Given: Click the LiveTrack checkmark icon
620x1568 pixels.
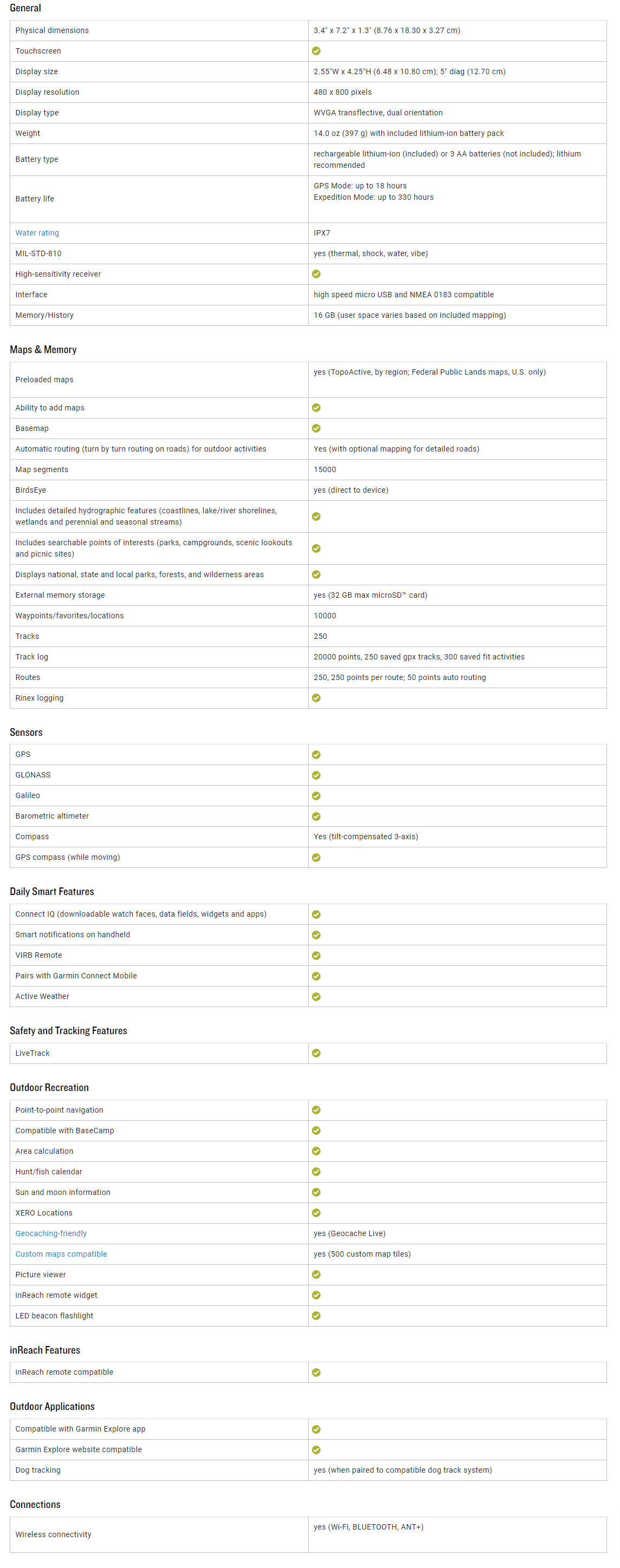Looking at the screenshot, I should click(x=316, y=1054).
